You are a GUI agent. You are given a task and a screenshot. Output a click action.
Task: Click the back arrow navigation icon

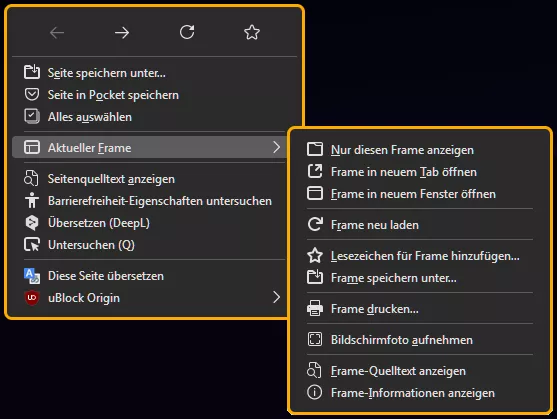point(57,33)
